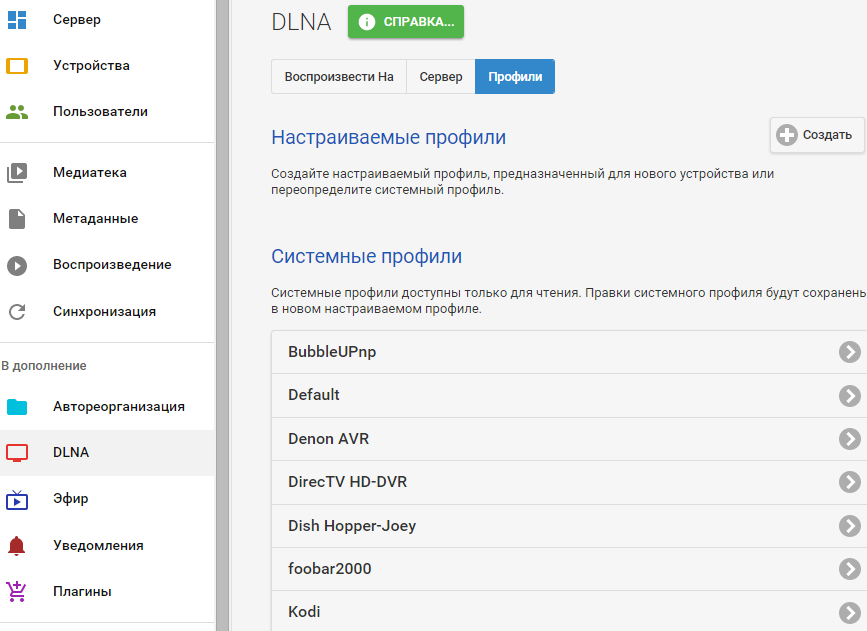The height and width of the screenshot is (631, 867).
Task: Click the green Users people icon
Action: tap(17, 112)
